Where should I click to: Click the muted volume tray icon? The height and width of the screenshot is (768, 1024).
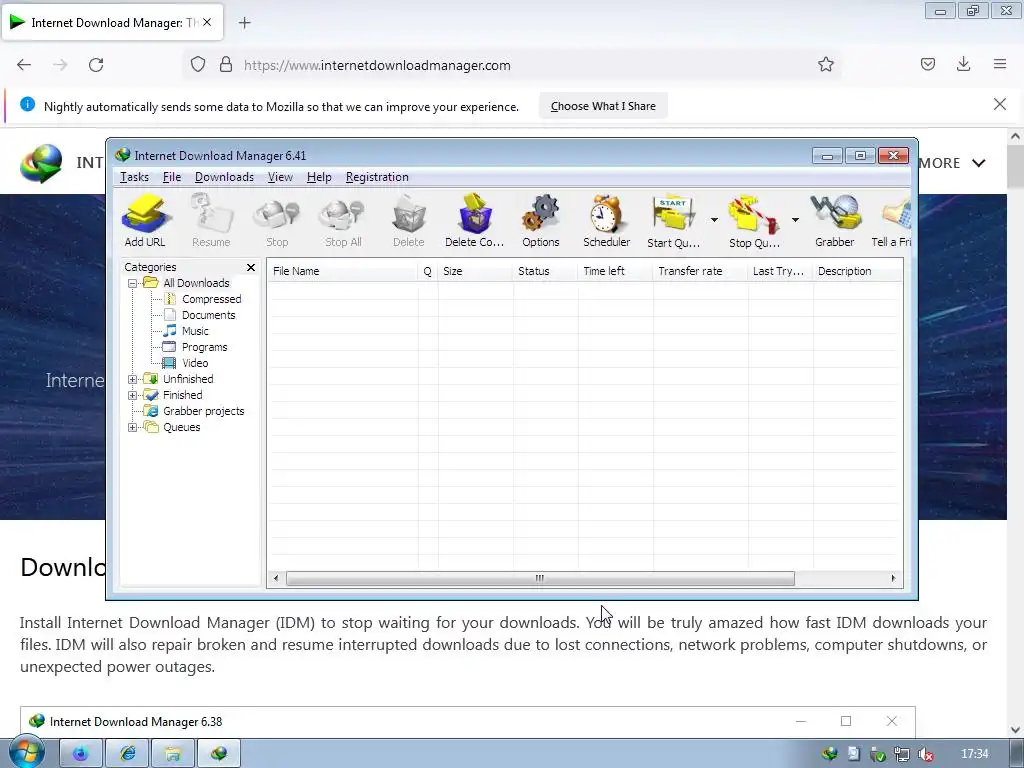coord(925,754)
